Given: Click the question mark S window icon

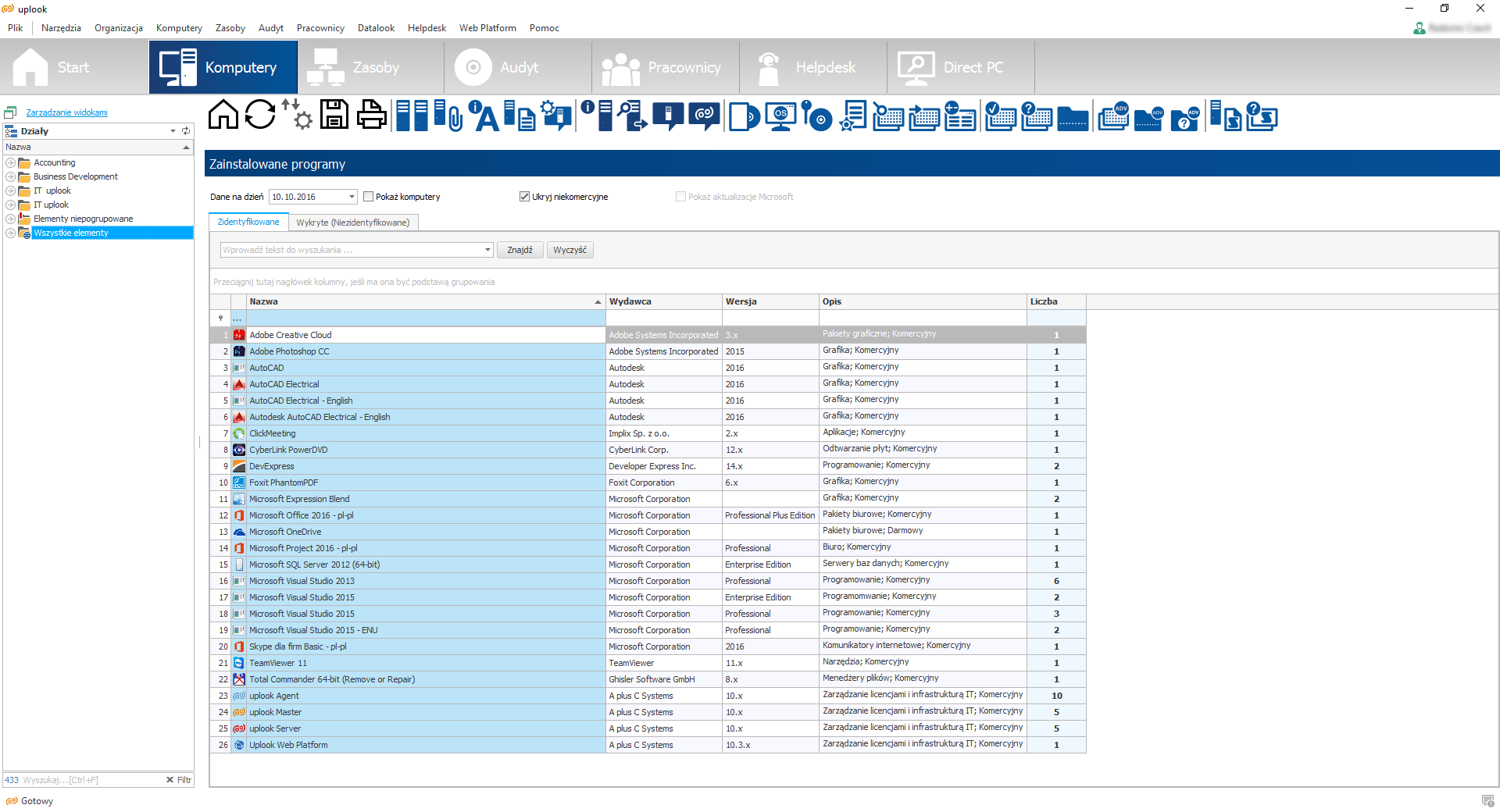Looking at the screenshot, I should [1262, 116].
